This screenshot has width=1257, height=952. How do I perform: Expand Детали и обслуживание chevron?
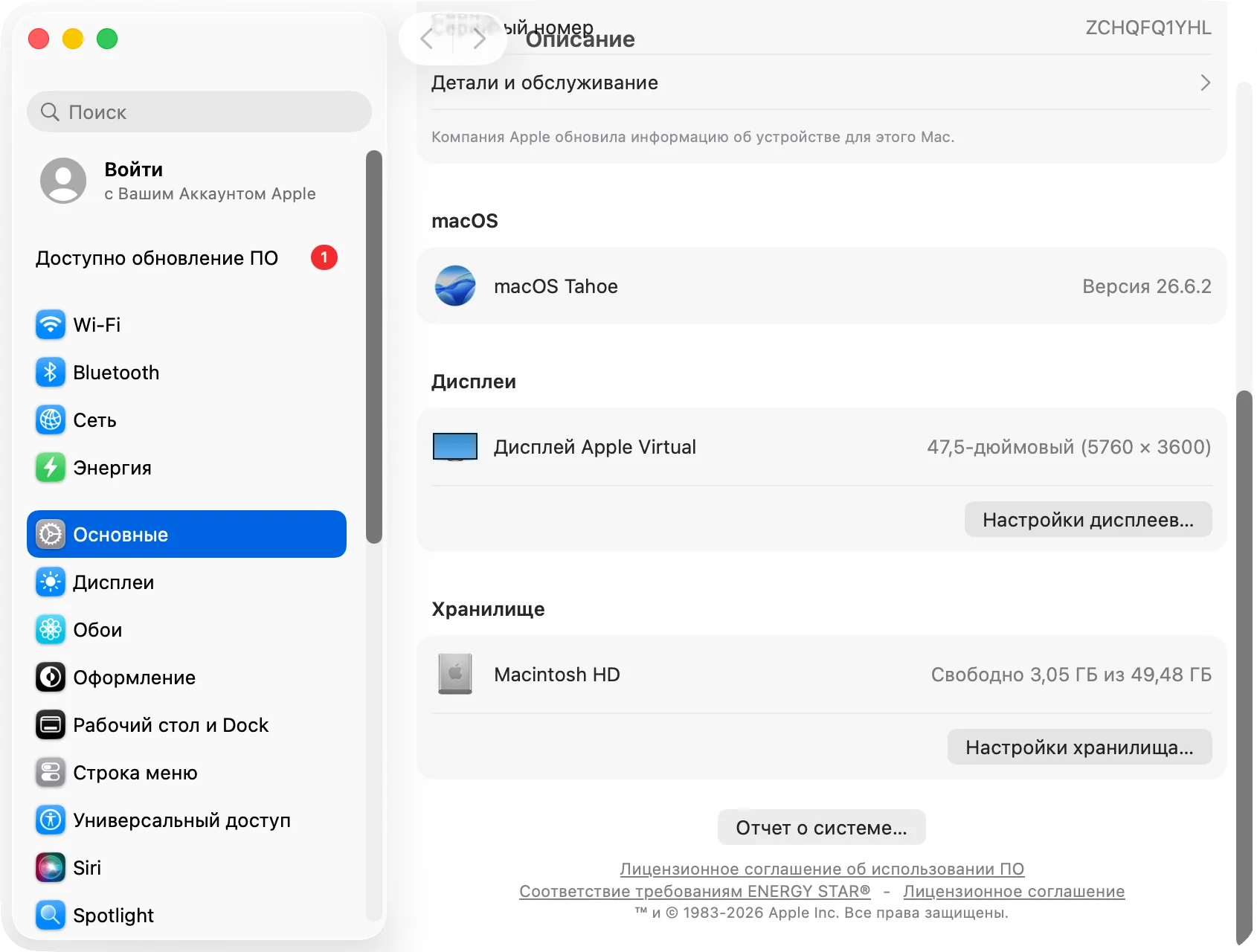click(x=1205, y=83)
